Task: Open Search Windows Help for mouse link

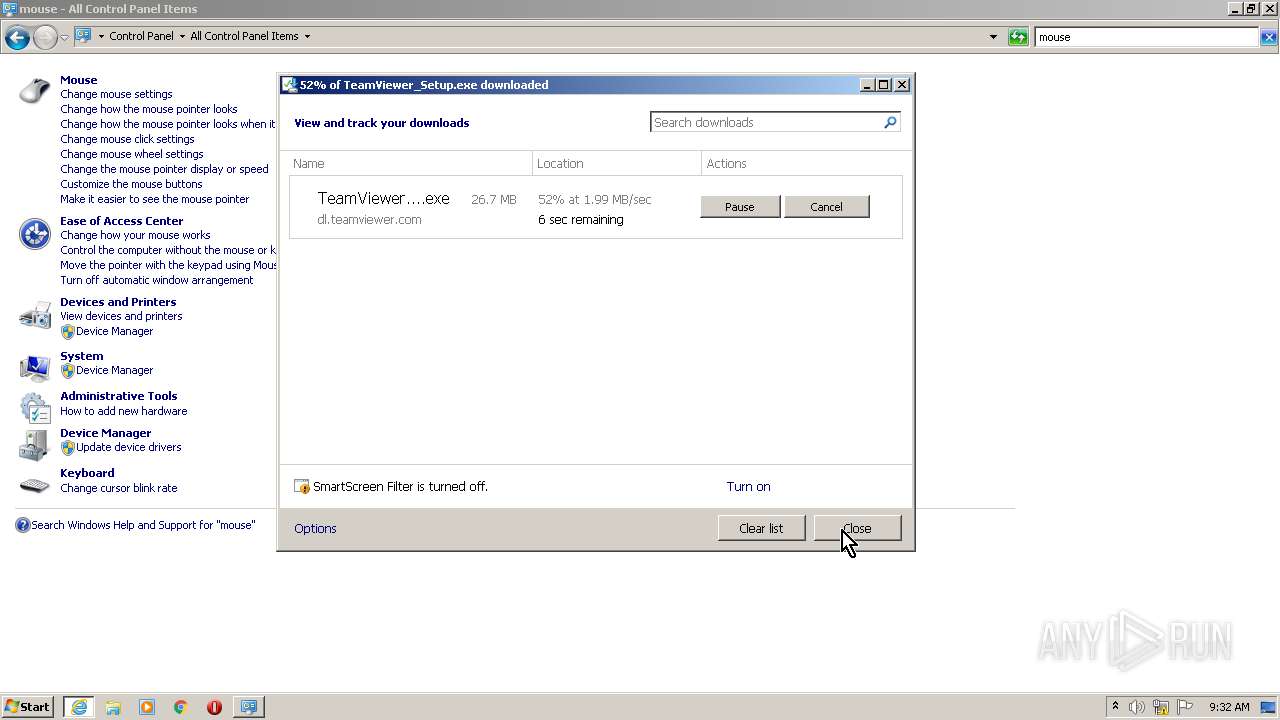Action: click(x=143, y=525)
